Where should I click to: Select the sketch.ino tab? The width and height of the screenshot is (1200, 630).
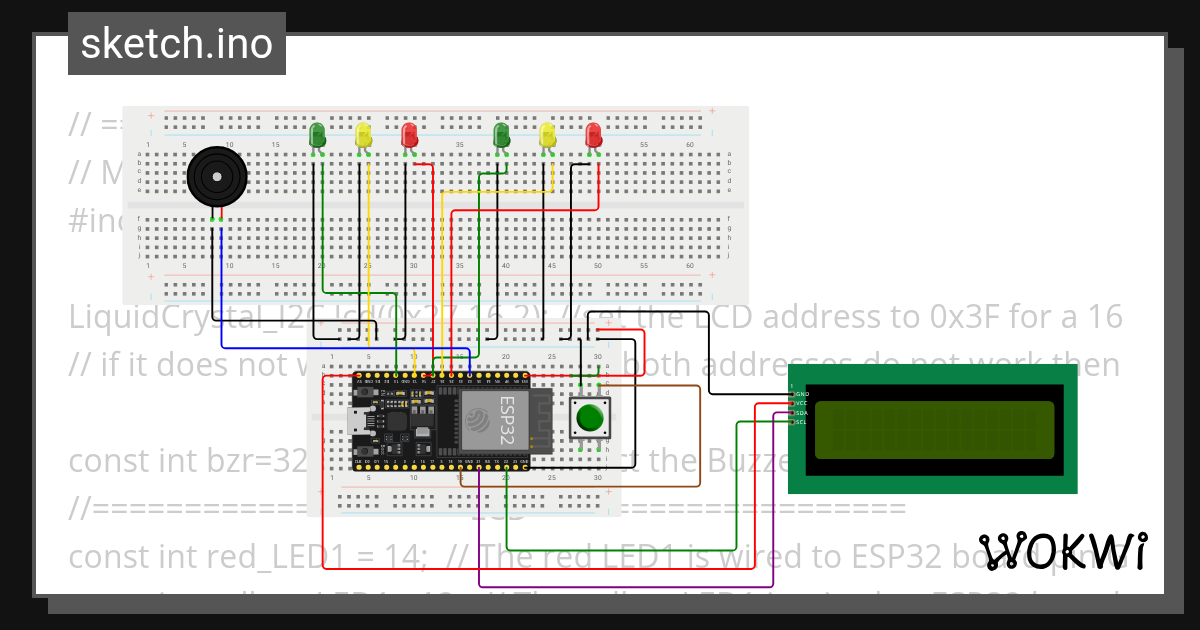tap(176, 43)
